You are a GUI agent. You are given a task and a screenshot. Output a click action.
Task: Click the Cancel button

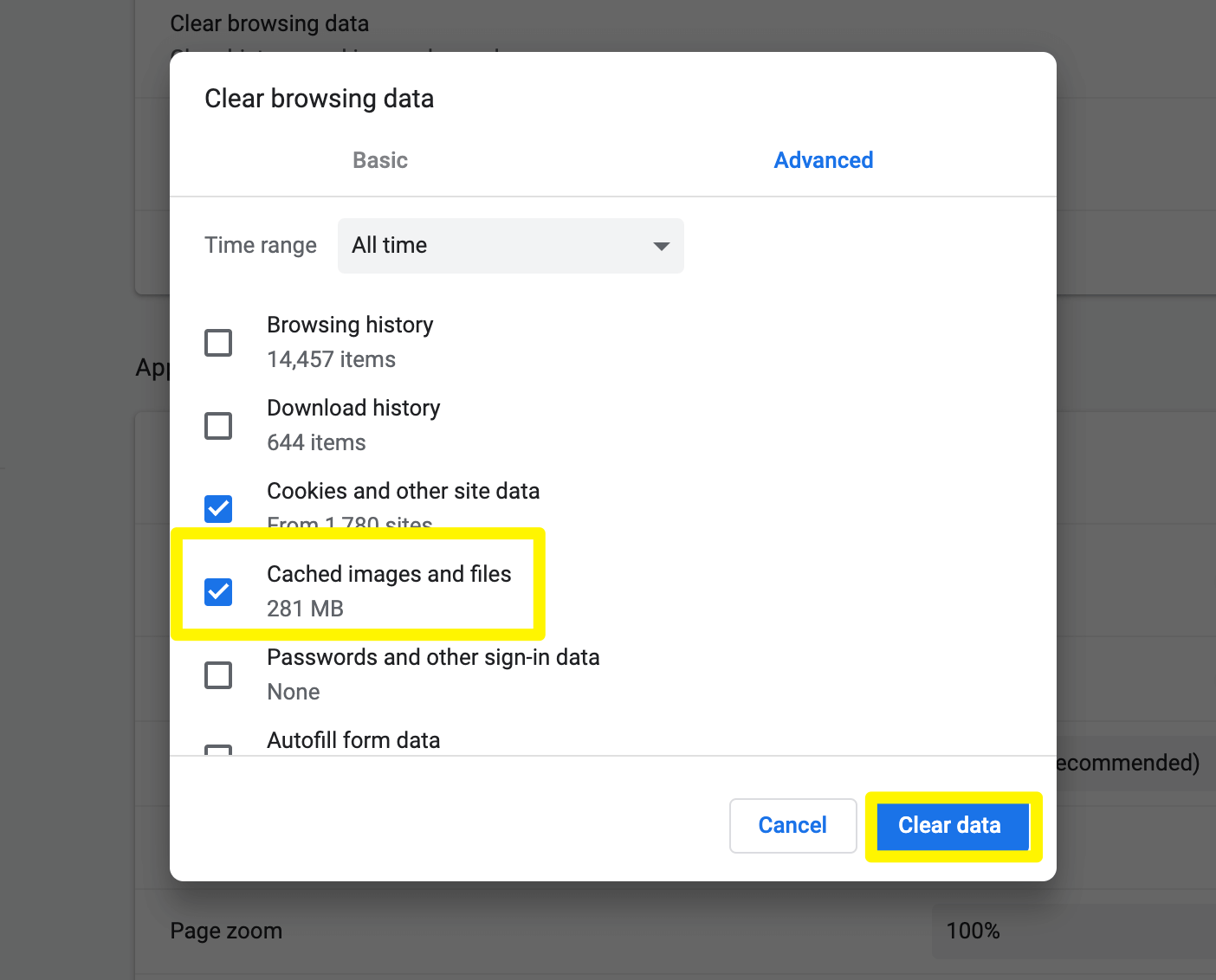click(x=792, y=825)
